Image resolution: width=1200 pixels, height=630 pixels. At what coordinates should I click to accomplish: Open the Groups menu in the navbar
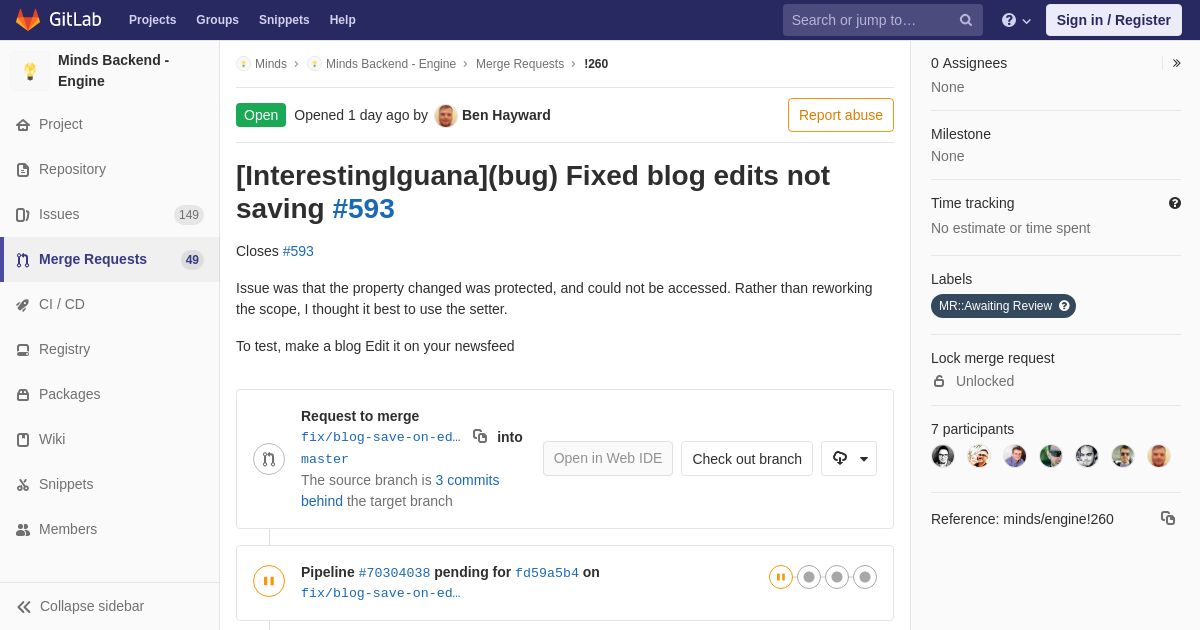coord(217,20)
